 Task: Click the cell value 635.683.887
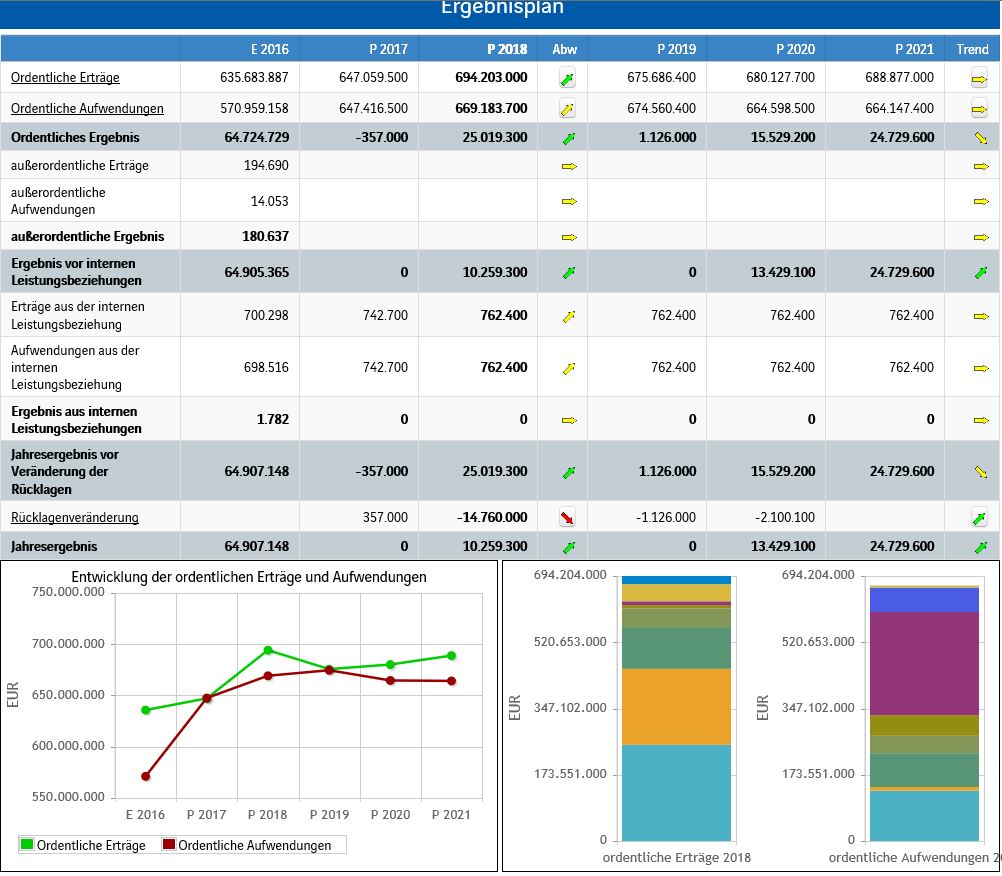tap(254, 77)
